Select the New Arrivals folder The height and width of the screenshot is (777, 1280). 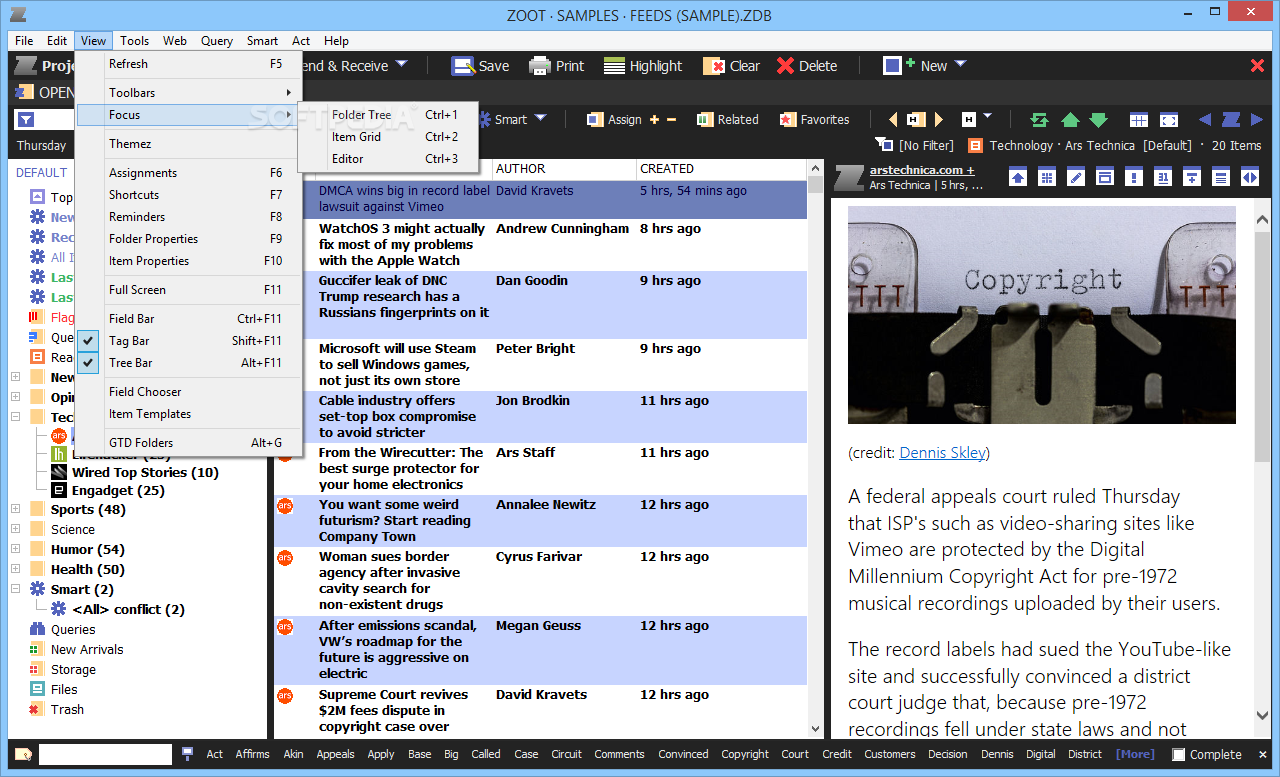pos(87,649)
